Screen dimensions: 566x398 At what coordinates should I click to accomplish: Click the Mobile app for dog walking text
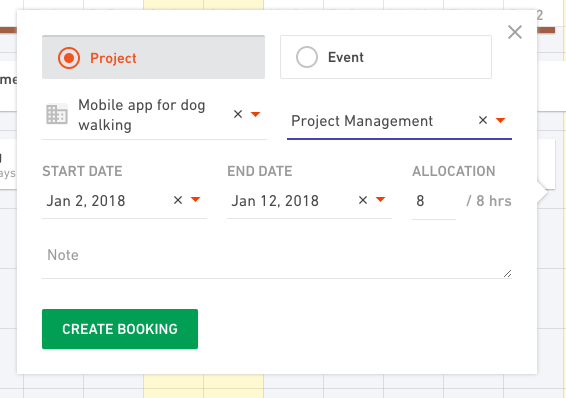click(142, 115)
